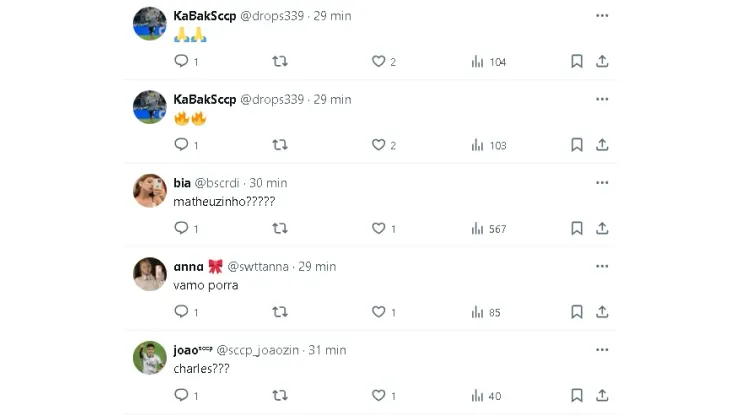The height and width of the screenshot is (416, 740).
Task: Open more options on joao's tweet
Action: click(602, 350)
